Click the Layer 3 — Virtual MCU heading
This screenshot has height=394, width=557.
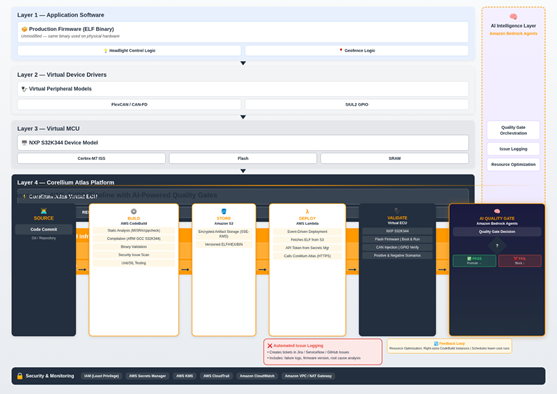click(x=48, y=129)
